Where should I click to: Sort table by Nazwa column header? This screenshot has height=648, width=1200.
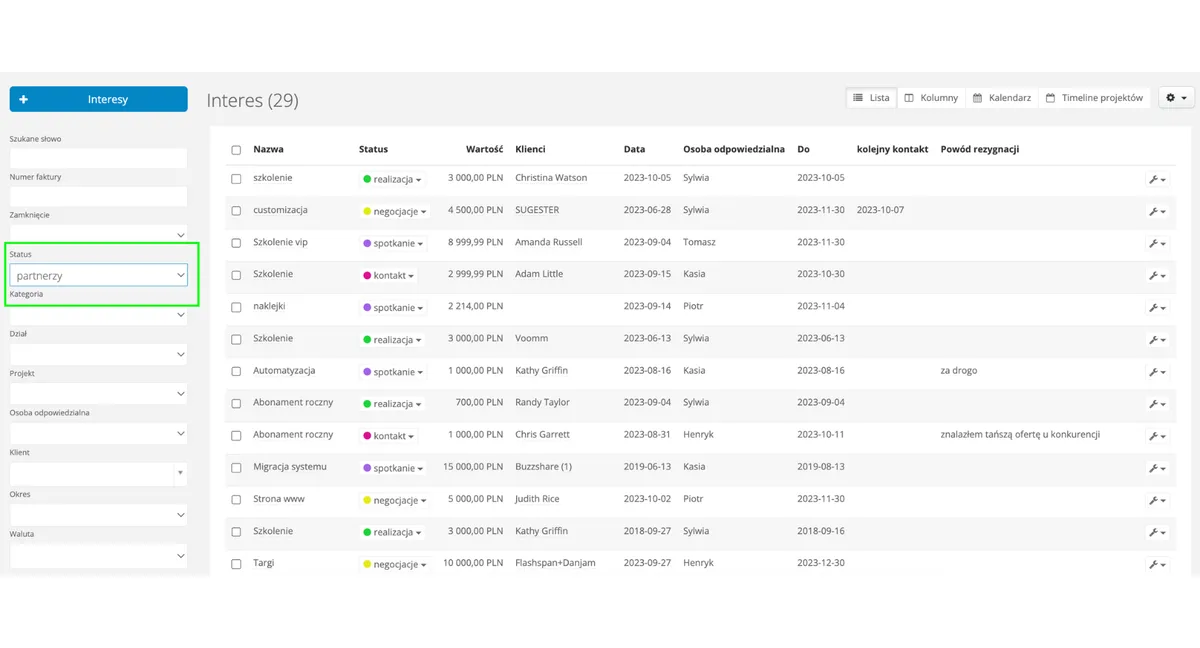[x=268, y=149]
